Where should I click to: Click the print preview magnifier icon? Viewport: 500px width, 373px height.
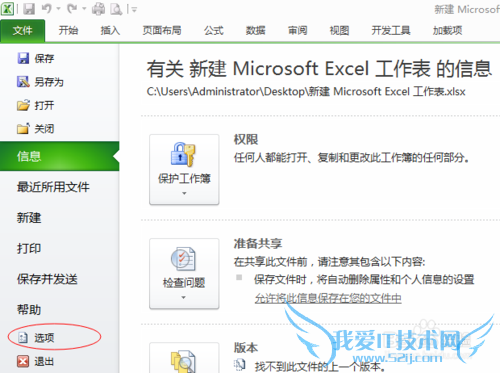(x=116, y=9)
